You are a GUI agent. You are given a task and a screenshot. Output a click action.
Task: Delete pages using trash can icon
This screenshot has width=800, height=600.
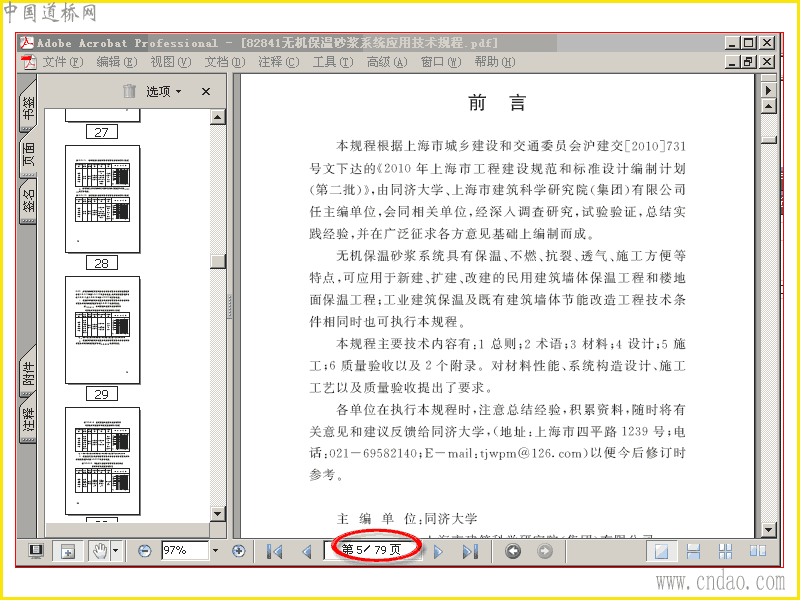pyautogui.click(x=130, y=91)
